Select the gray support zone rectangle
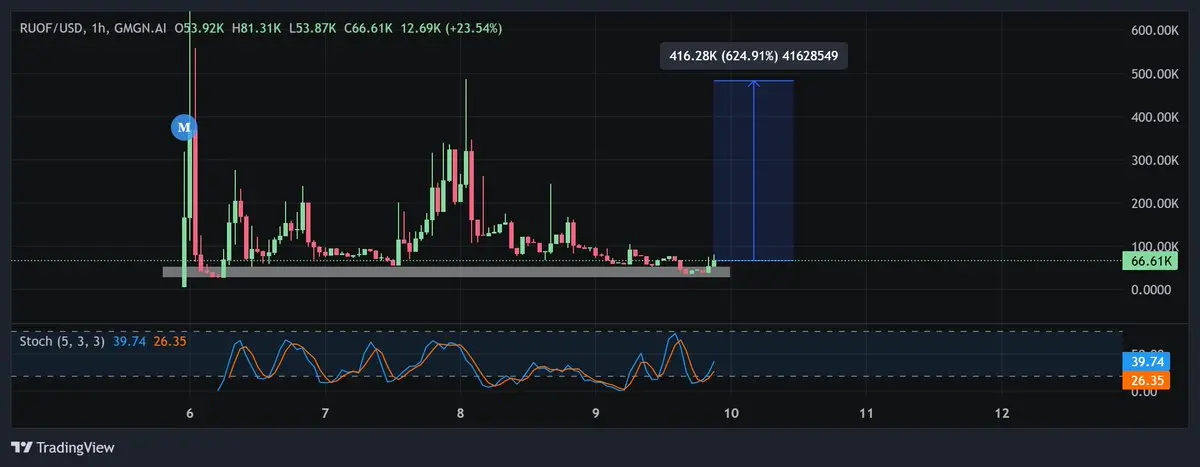The width and height of the screenshot is (1200, 467). tap(446, 271)
